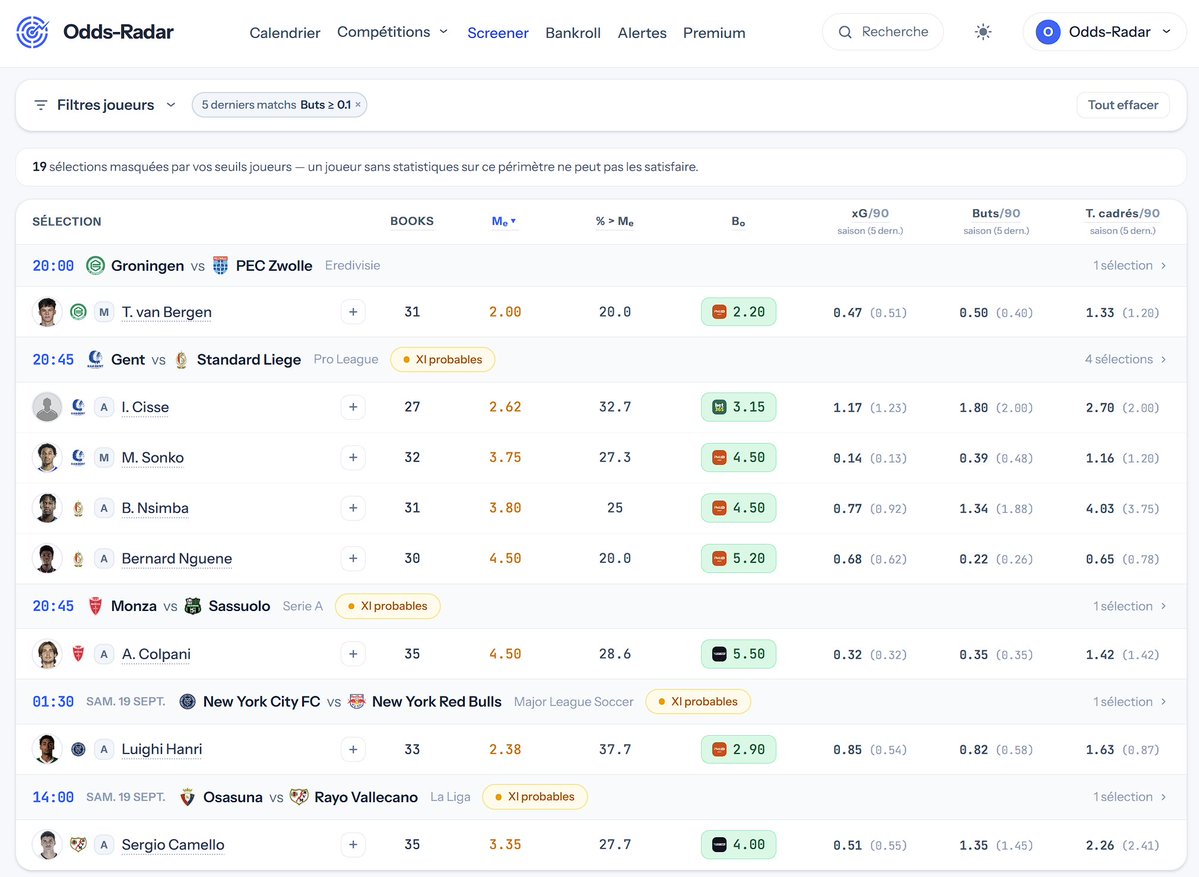Click the New York Red Bulls crest
The image size is (1199, 877).
pos(356,702)
